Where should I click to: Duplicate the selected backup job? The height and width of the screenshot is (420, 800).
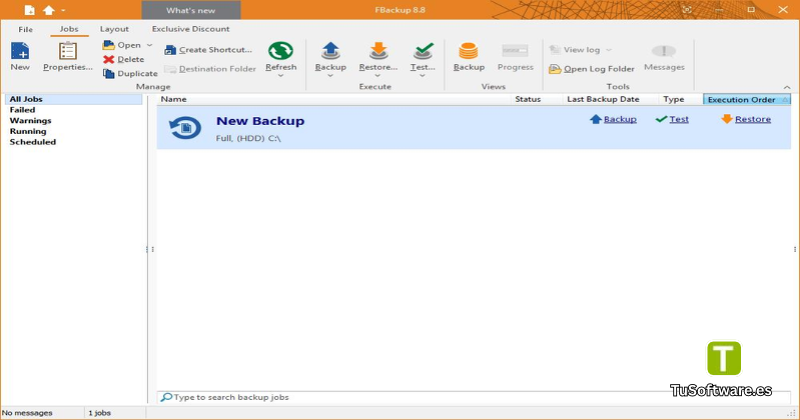pyautogui.click(x=130, y=73)
